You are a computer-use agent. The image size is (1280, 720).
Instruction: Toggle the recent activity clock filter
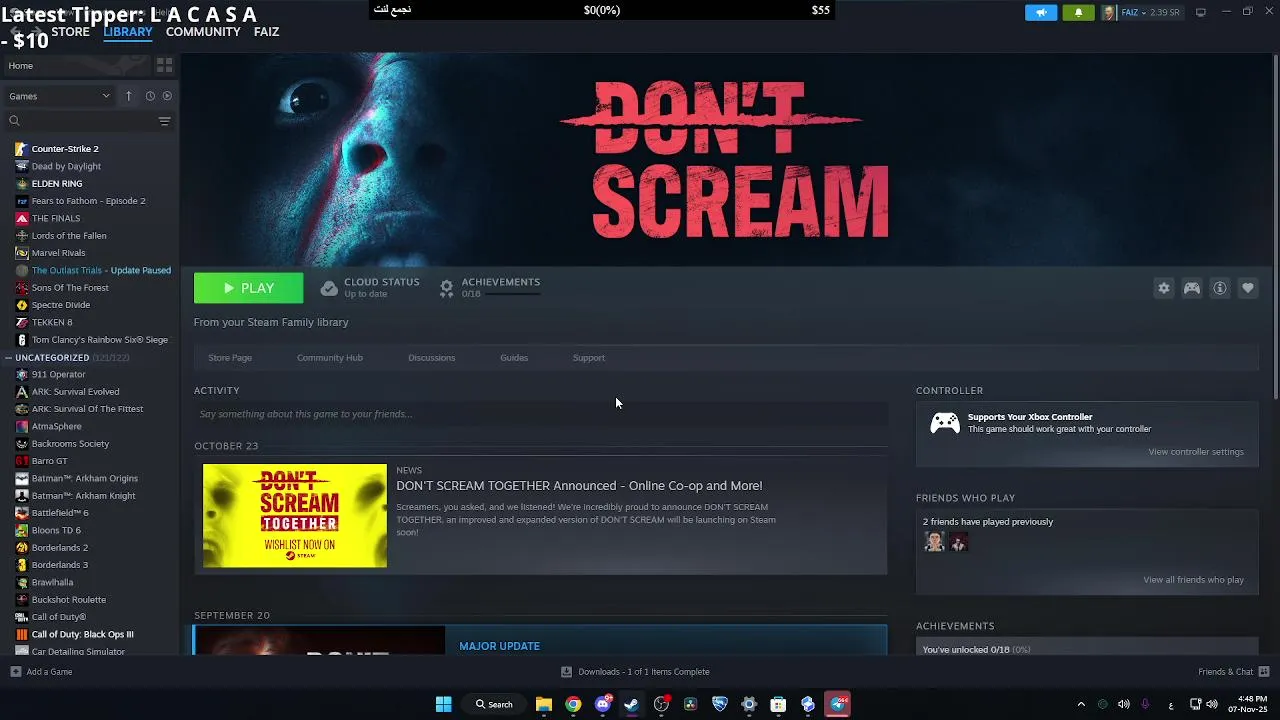[x=150, y=96]
